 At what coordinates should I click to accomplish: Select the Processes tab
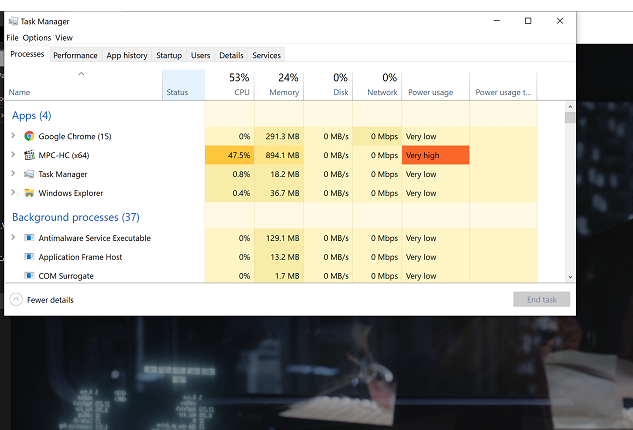[27, 54]
